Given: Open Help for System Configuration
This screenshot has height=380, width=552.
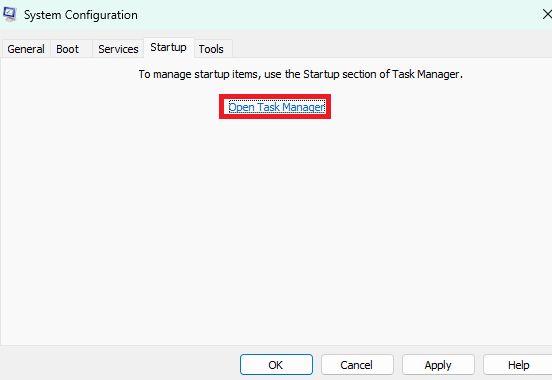Looking at the screenshot, I should point(518,365).
